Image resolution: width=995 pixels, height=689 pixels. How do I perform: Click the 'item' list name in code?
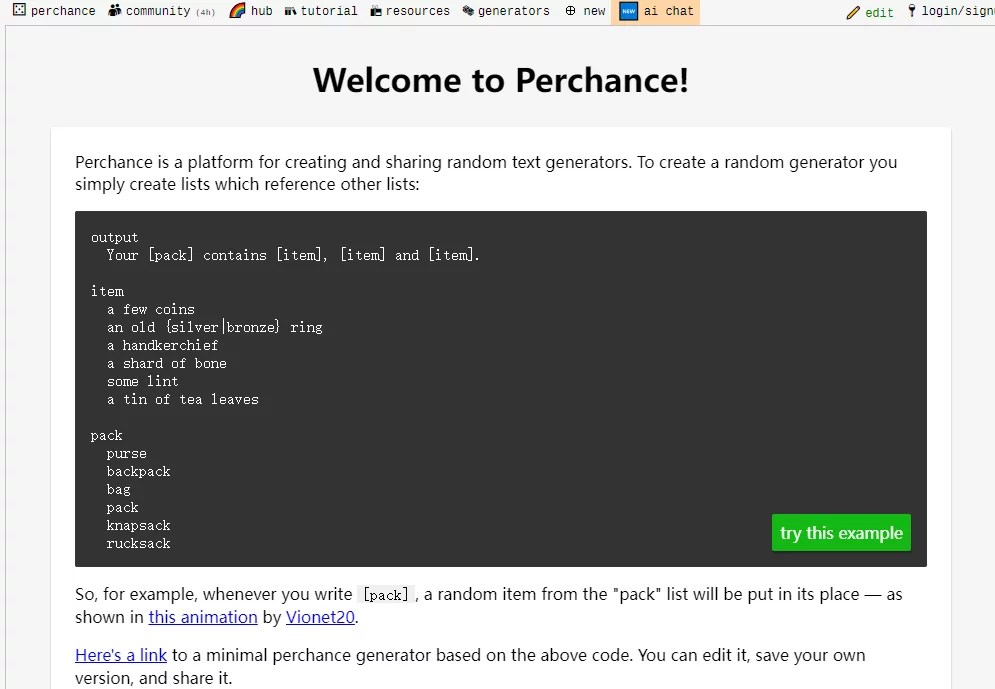point(107,291)
